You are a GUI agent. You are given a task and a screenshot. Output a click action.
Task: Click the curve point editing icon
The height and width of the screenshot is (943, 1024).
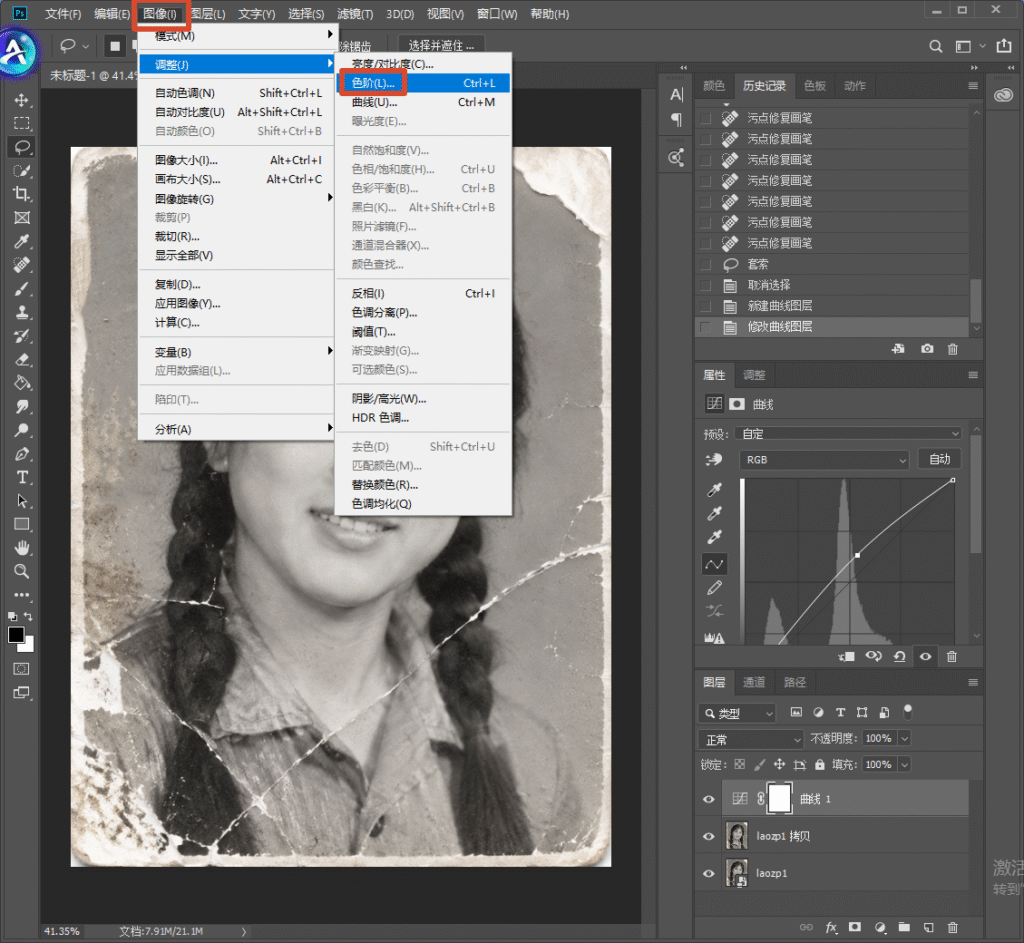point(714,564)
